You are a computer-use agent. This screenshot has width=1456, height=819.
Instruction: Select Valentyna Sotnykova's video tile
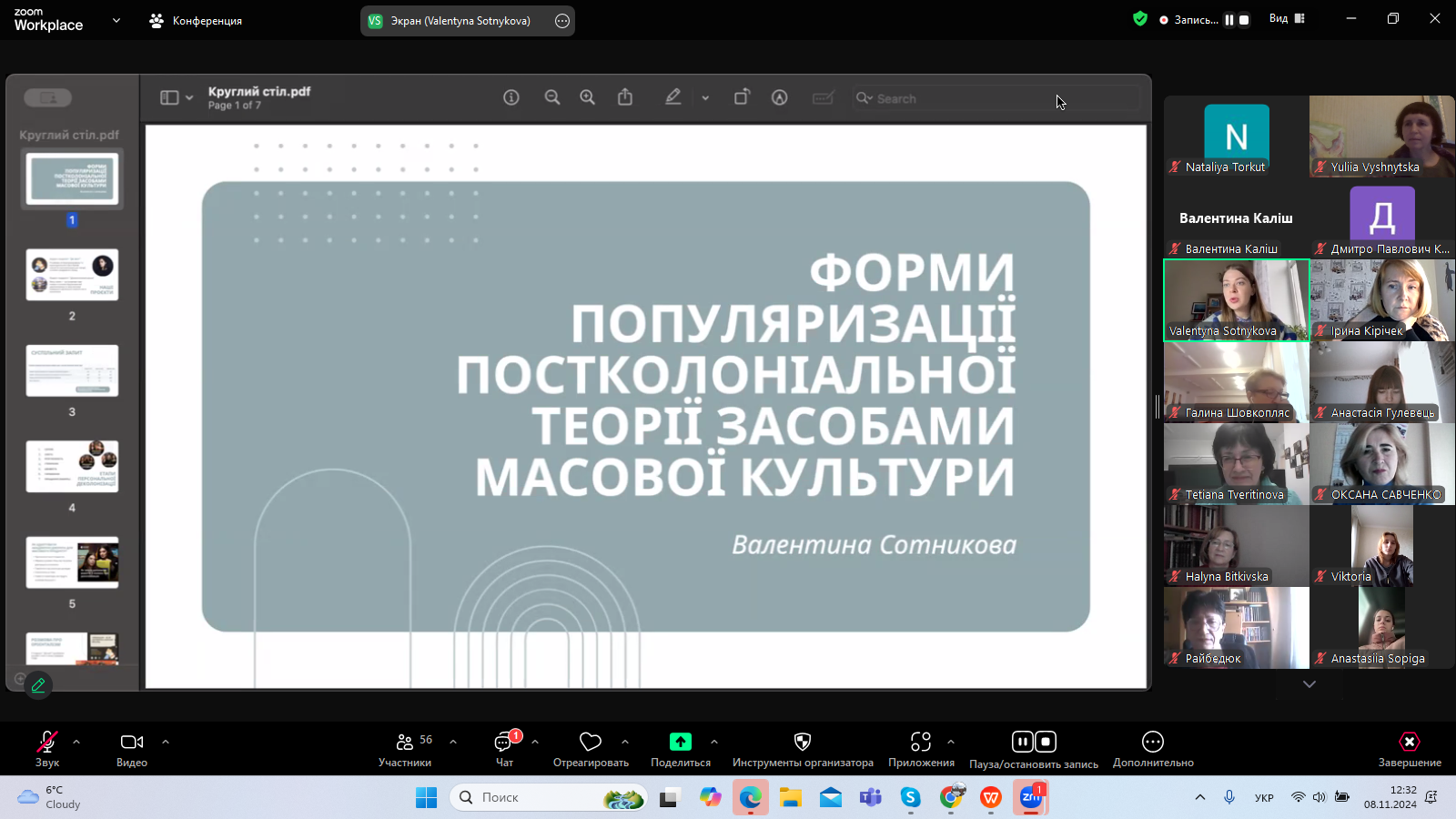pos(1236,300)
